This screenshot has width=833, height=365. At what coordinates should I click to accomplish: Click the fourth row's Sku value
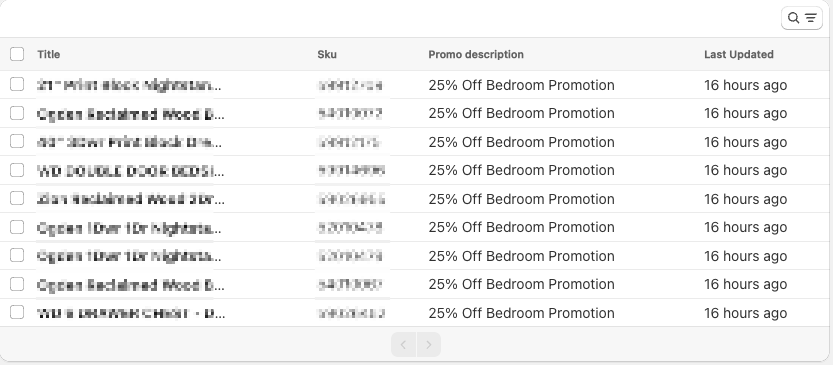[x=351, y=171]
